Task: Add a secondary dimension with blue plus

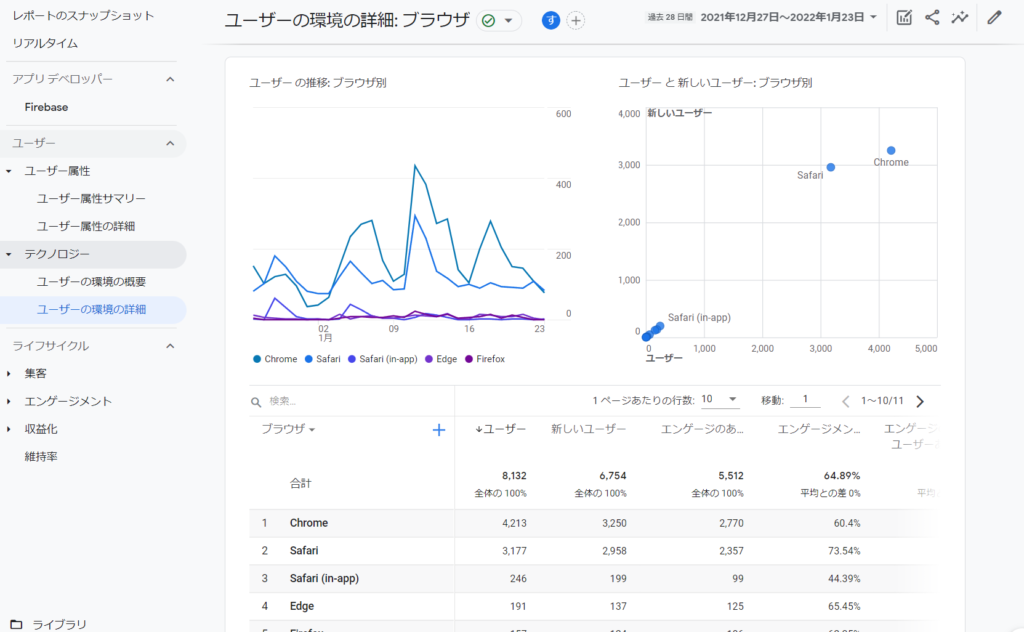Action: coord(439,430)
